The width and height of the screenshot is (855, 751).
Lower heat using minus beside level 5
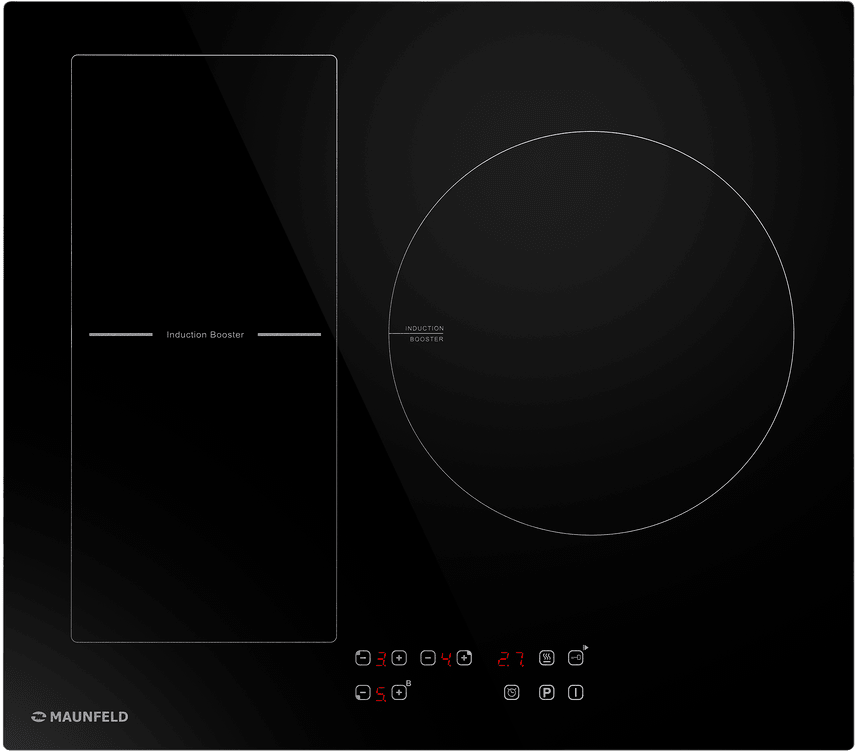362,693
